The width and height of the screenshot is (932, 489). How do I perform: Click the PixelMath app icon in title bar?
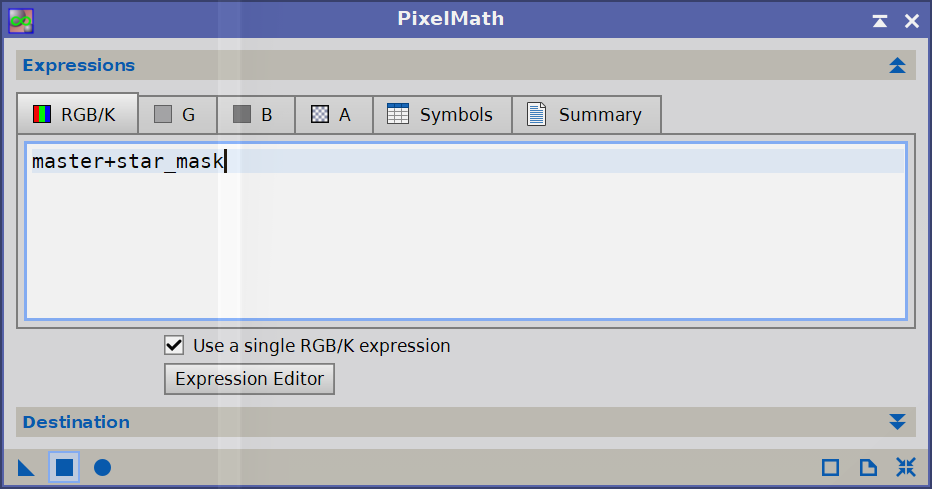tap(21, 19)
